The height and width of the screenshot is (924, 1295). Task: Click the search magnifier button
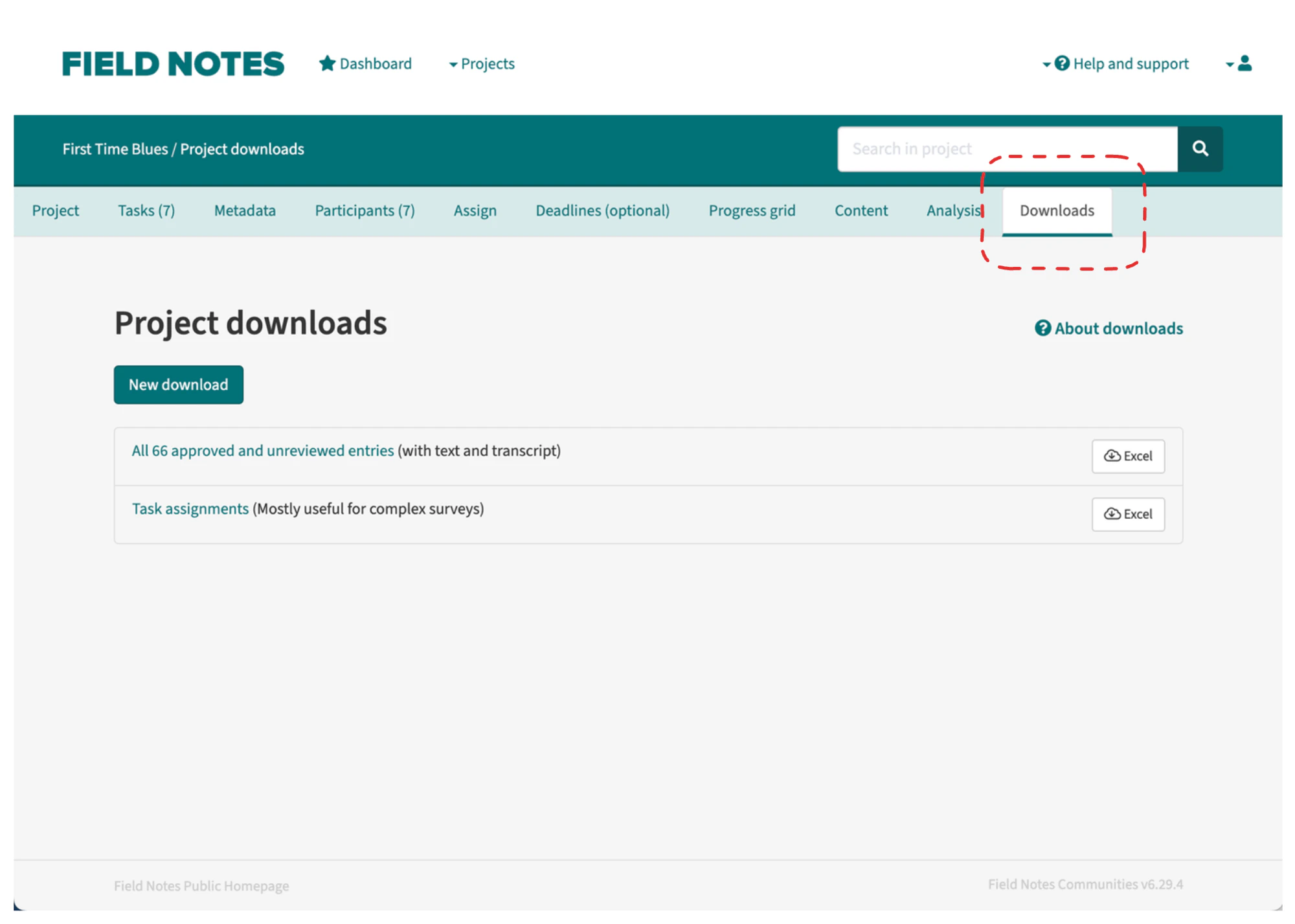coord(1200,149)
